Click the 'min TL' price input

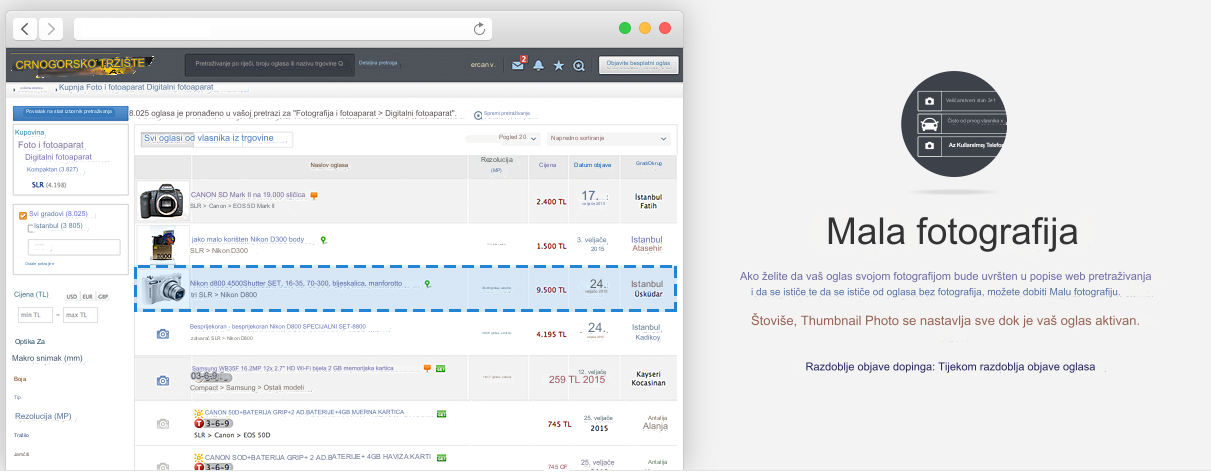point(35,315)
